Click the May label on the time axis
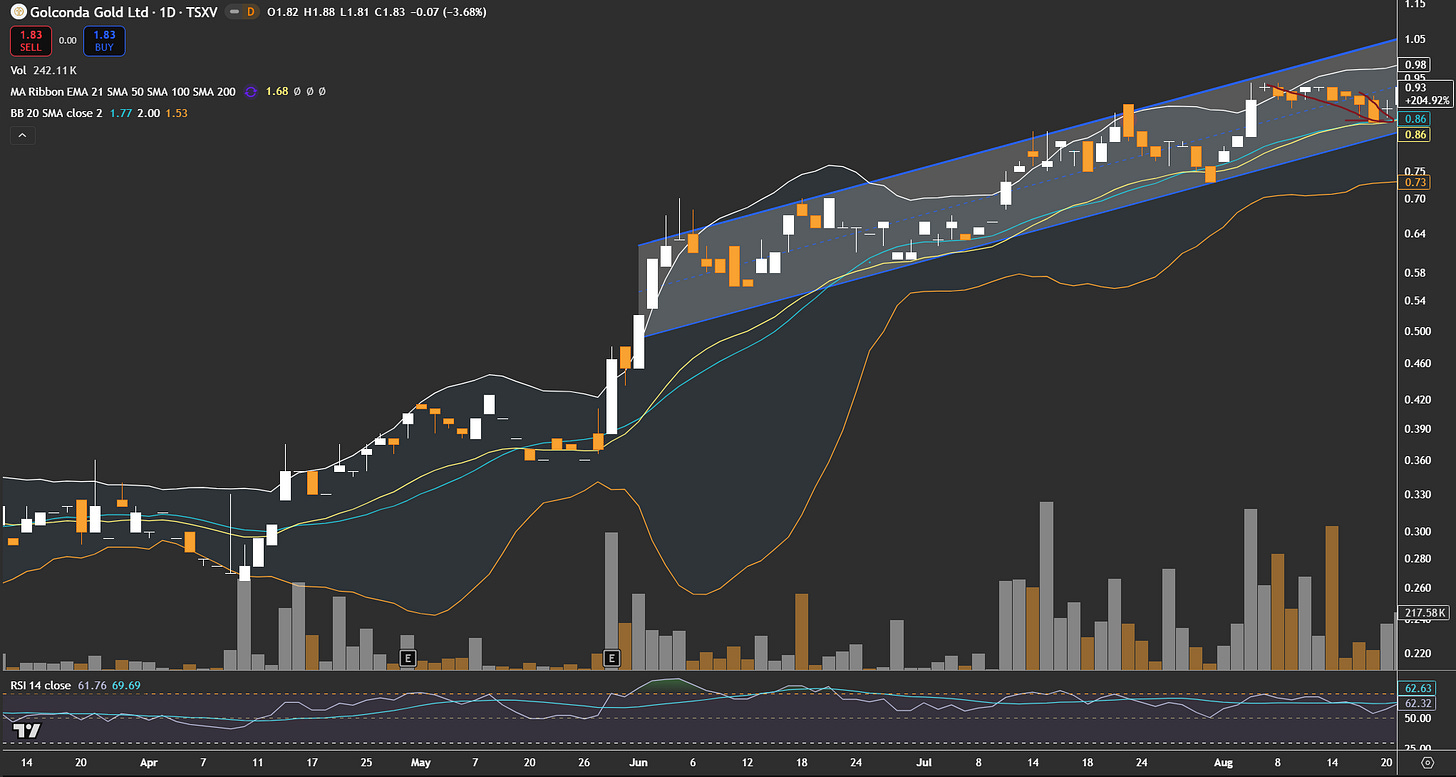1456x777 pixels. [421, 762]
